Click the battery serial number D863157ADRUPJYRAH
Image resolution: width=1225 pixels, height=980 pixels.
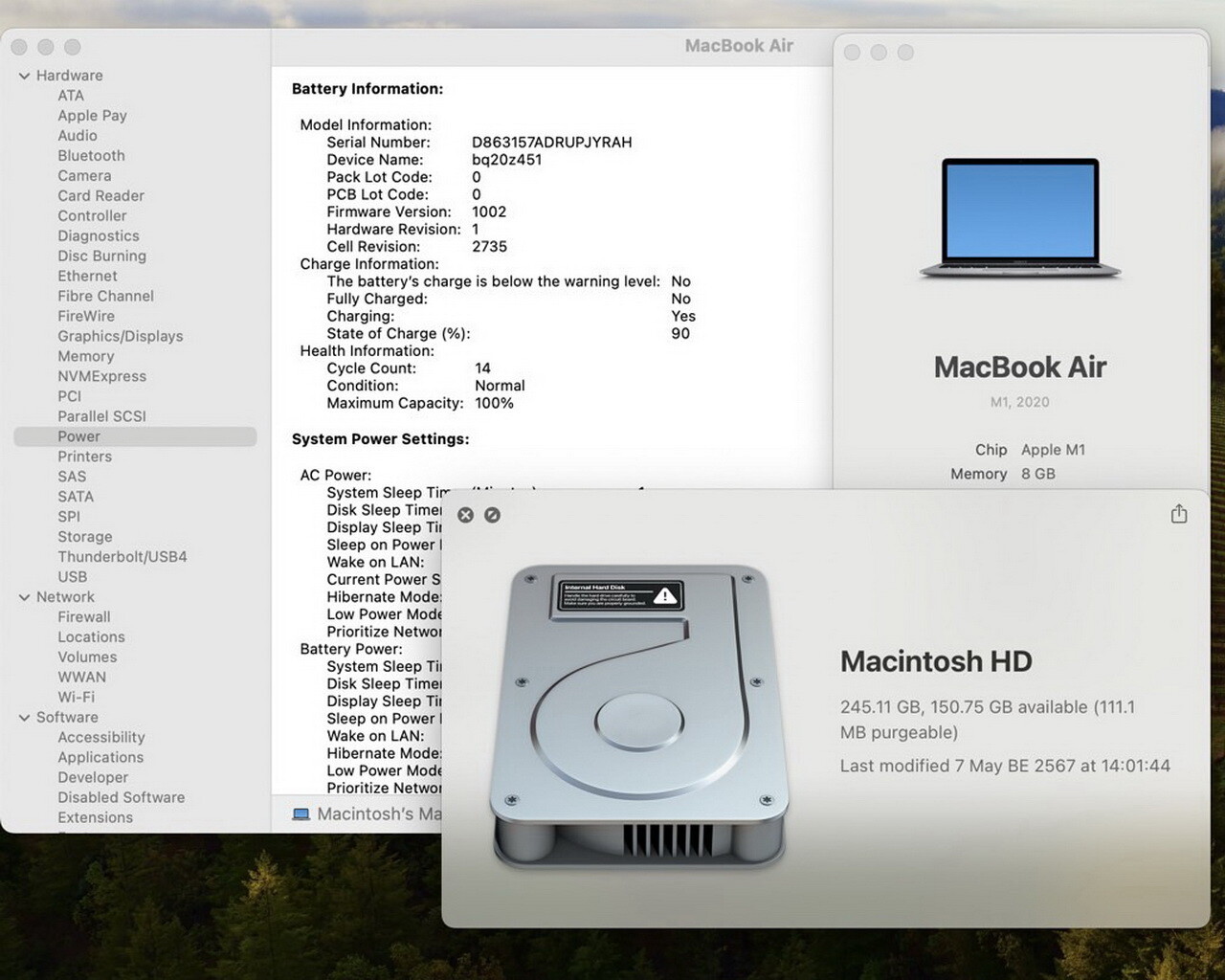tap(552, 143)
